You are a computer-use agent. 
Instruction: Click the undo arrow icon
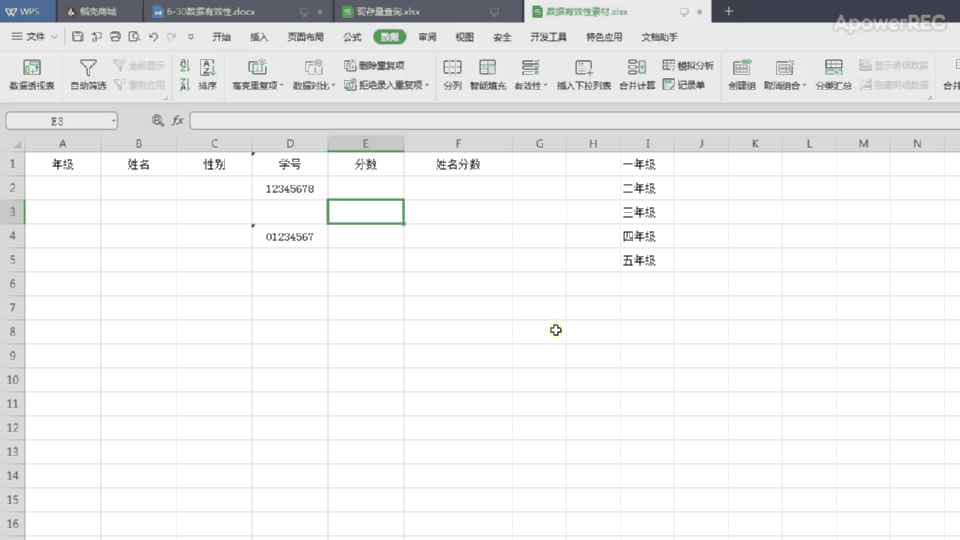(x=153, y=37)
